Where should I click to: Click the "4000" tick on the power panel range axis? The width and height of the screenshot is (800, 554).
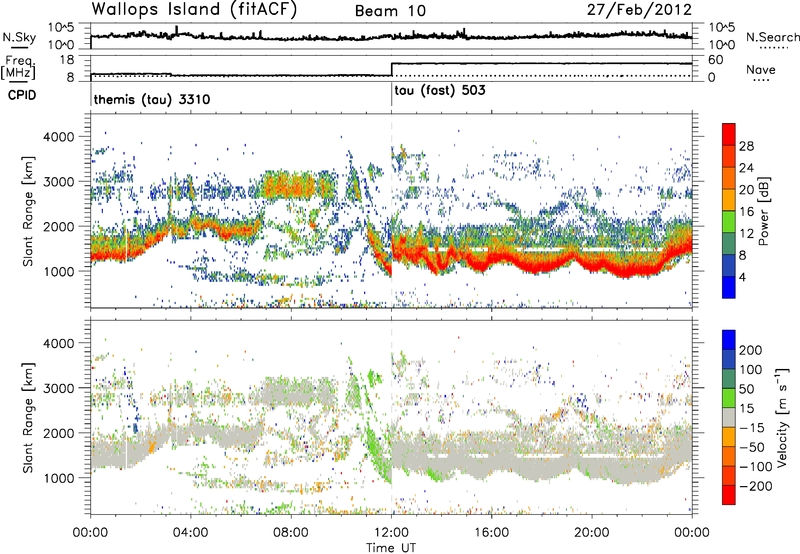tap(58, 137)
